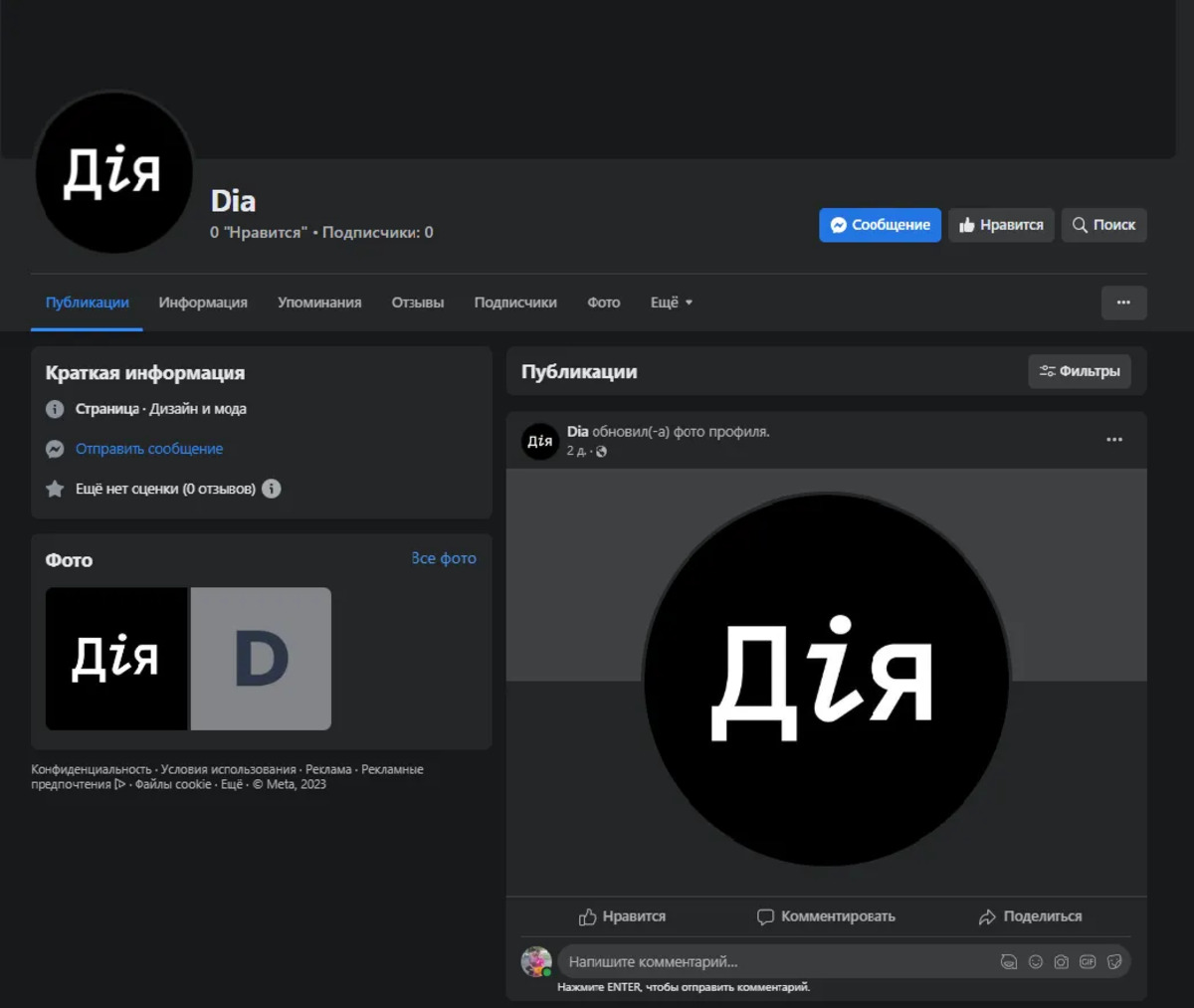The image size is (1194, 1008).
Task: Click the Дизайн и мода category text
Action: point(198,409)
